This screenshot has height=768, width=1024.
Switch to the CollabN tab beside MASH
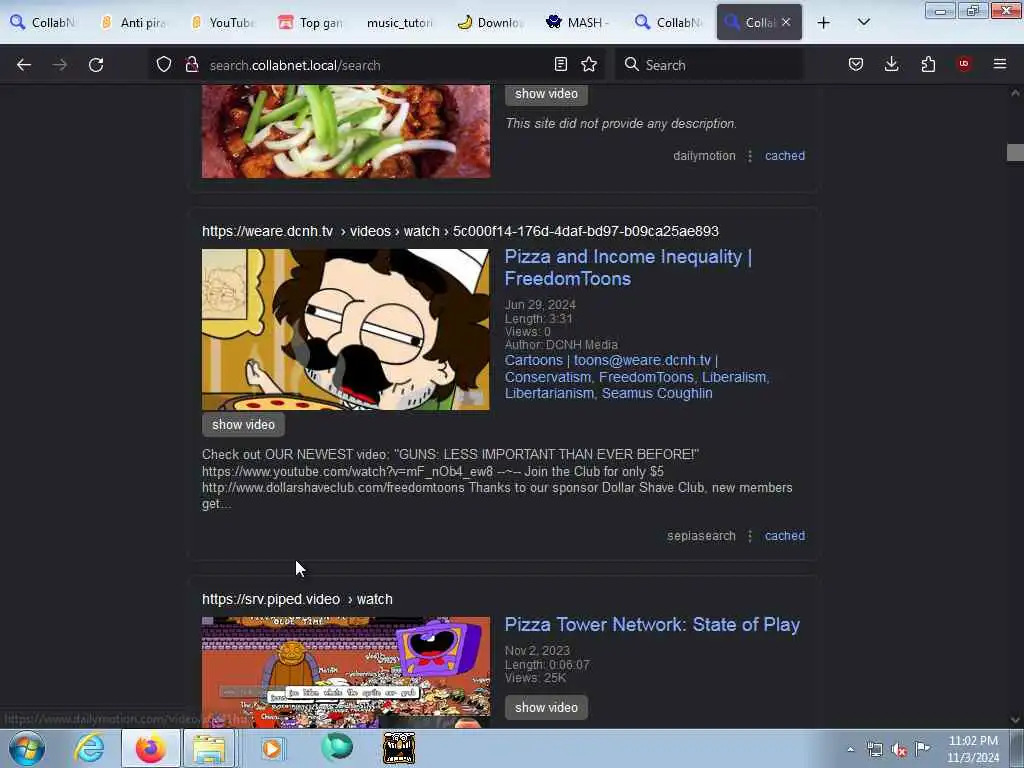[668, 22]
